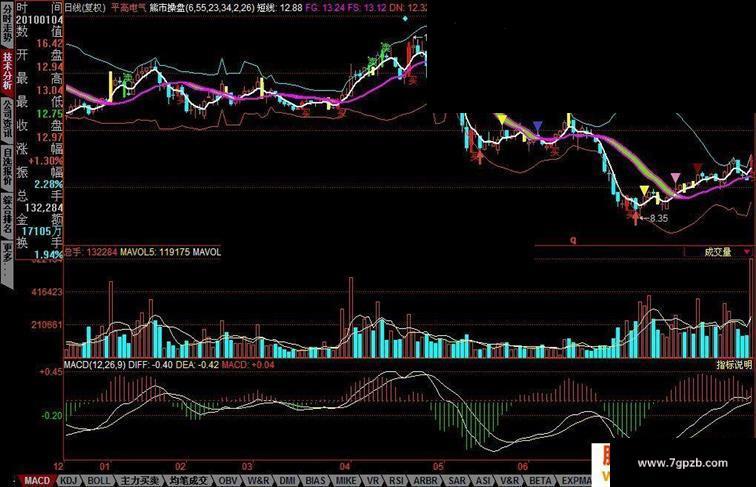Click the red up arrow at 8.35
Image resolution: width=756 pixels, height=487 pixels.
click(636, 218)
